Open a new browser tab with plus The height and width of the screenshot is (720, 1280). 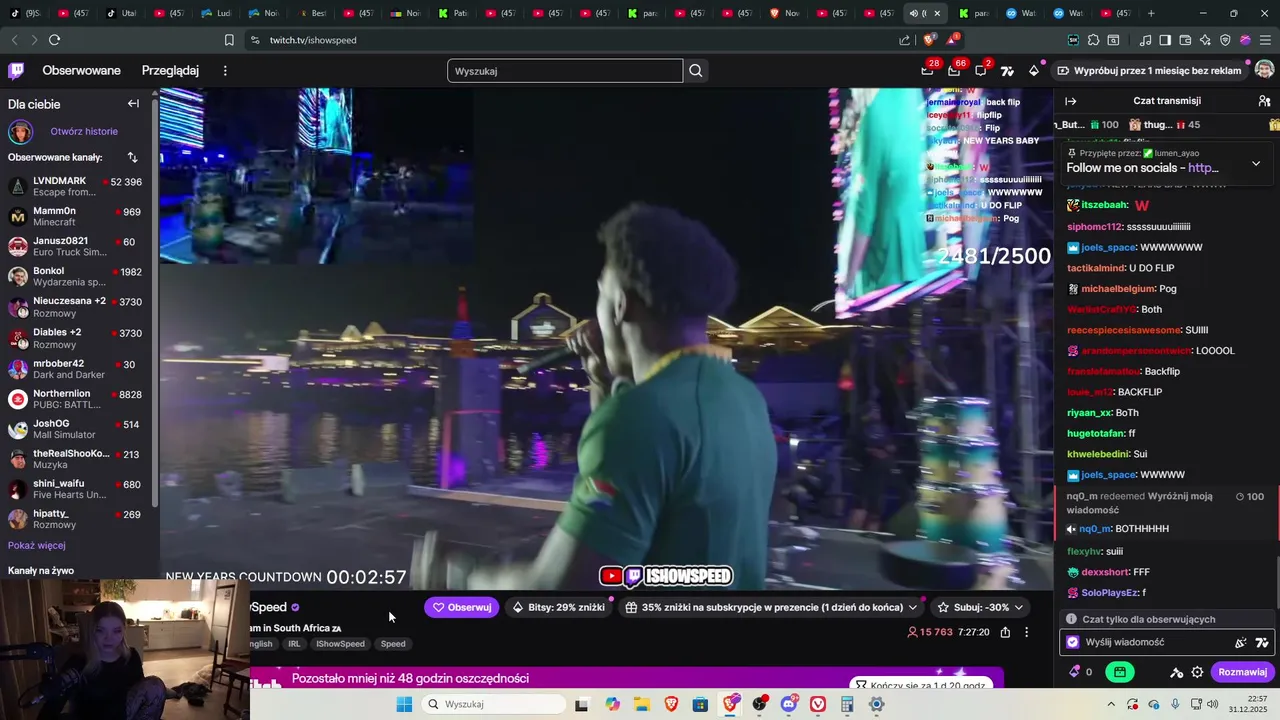point(1151,13)
